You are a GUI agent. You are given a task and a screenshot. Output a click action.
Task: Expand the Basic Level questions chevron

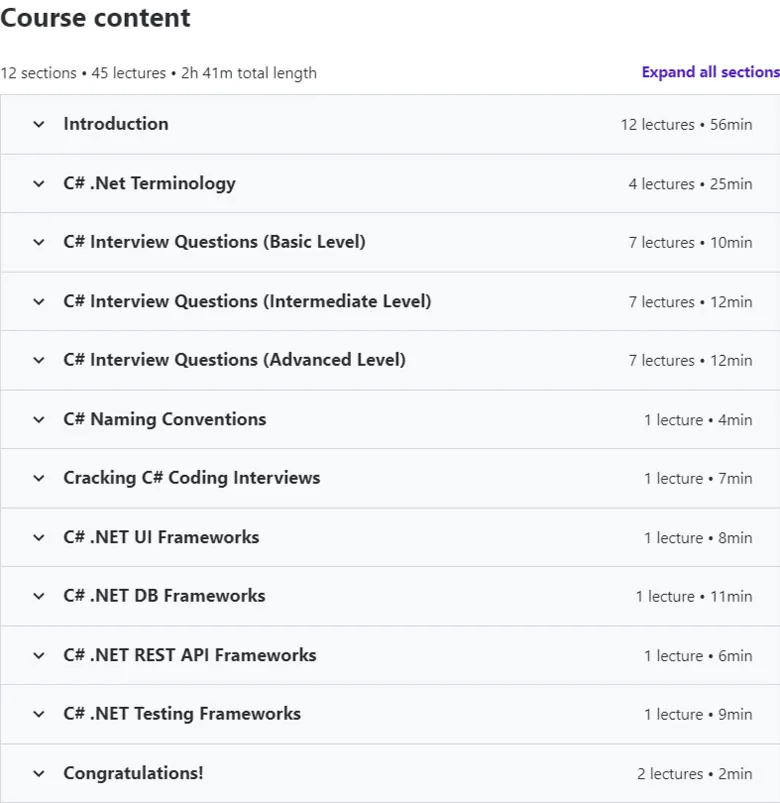tap(38, 242)
